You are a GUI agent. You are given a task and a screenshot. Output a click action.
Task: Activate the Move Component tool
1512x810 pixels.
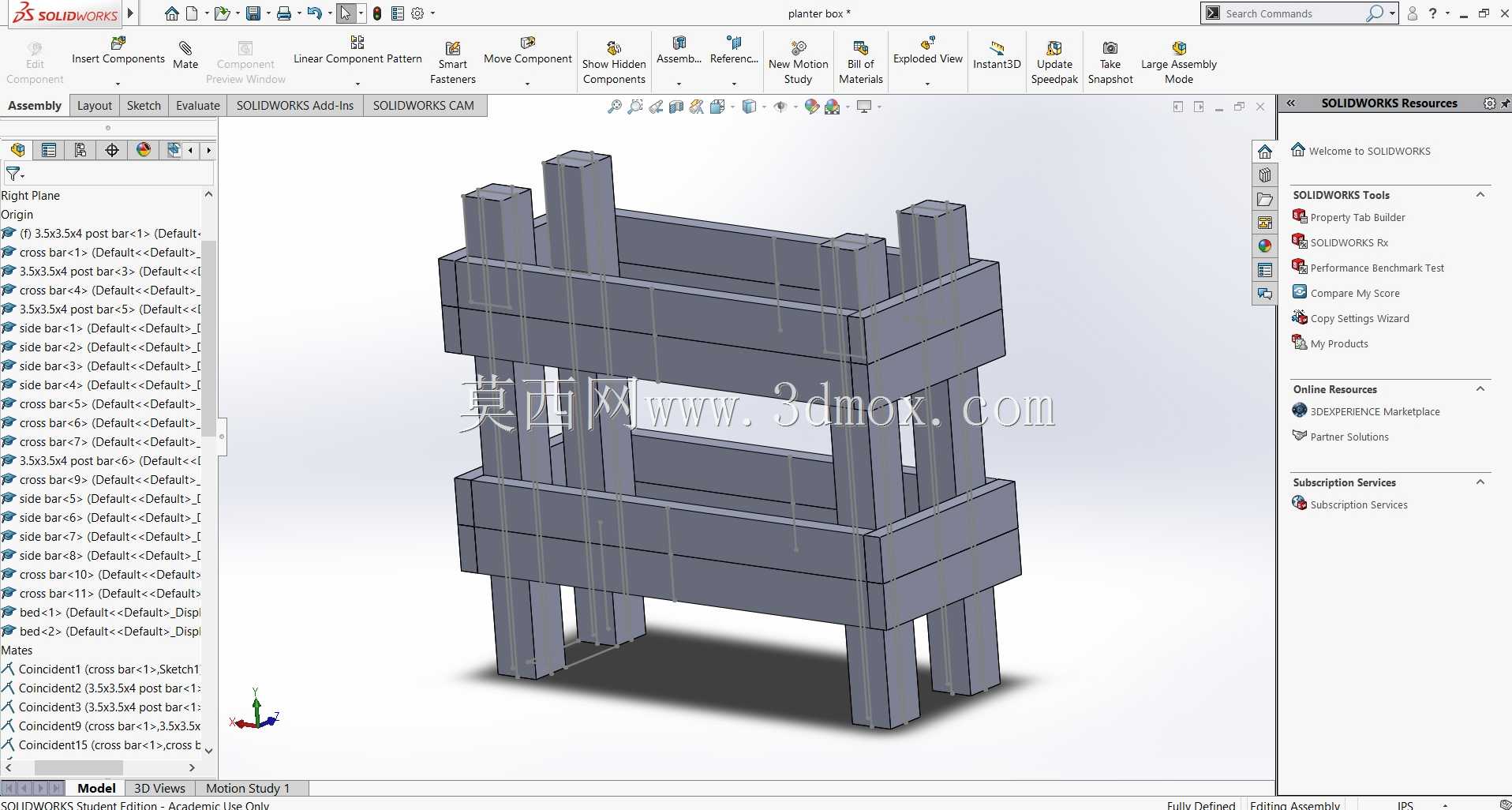pos(527,51)
